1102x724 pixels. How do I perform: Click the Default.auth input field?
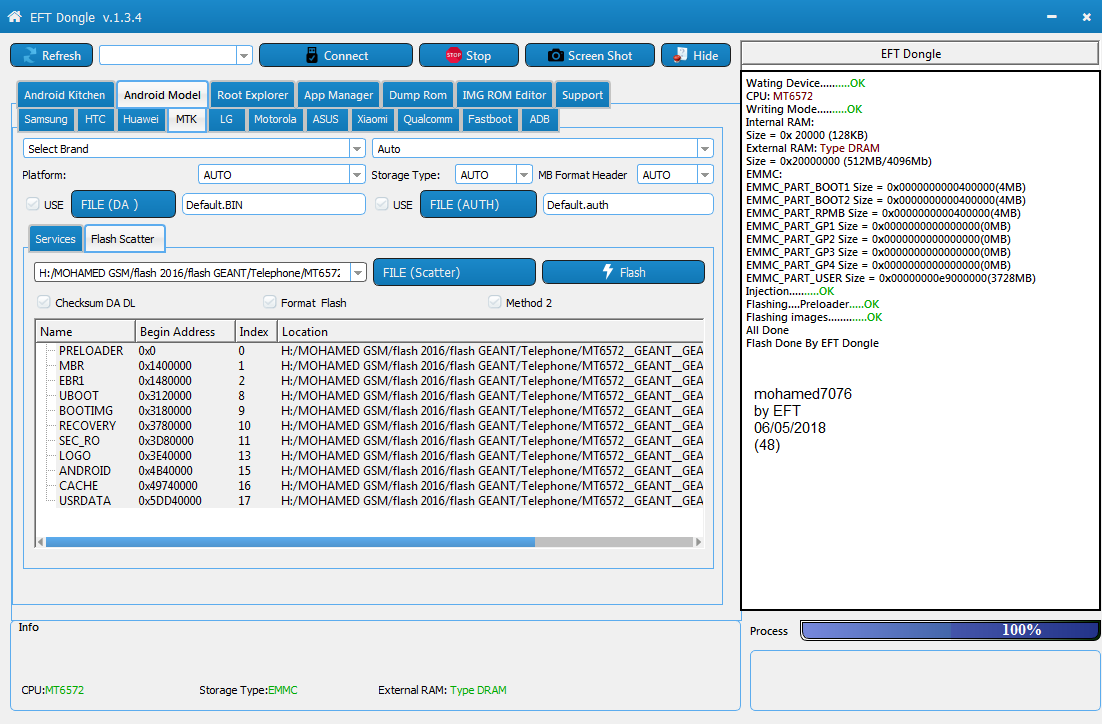pos(628,205)
